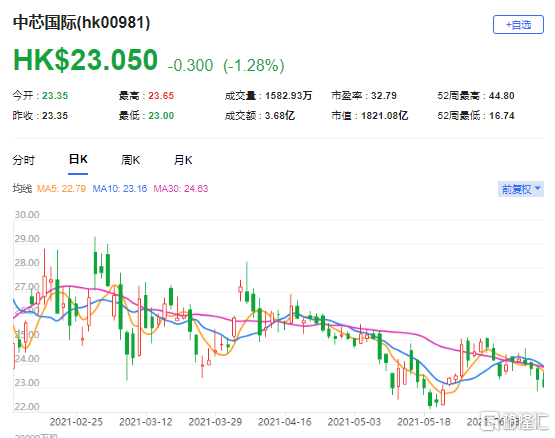The width and height of the screenshot is (555, 438).
Task: Select the 日K chart tab
Action: click(x=78, y=159)
